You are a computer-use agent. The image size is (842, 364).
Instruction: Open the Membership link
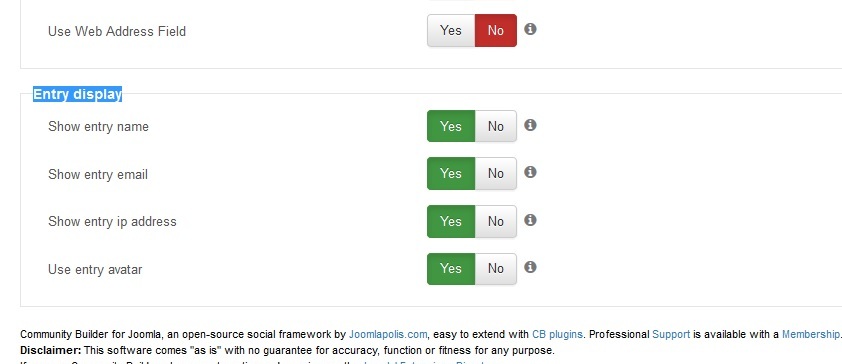810,334
